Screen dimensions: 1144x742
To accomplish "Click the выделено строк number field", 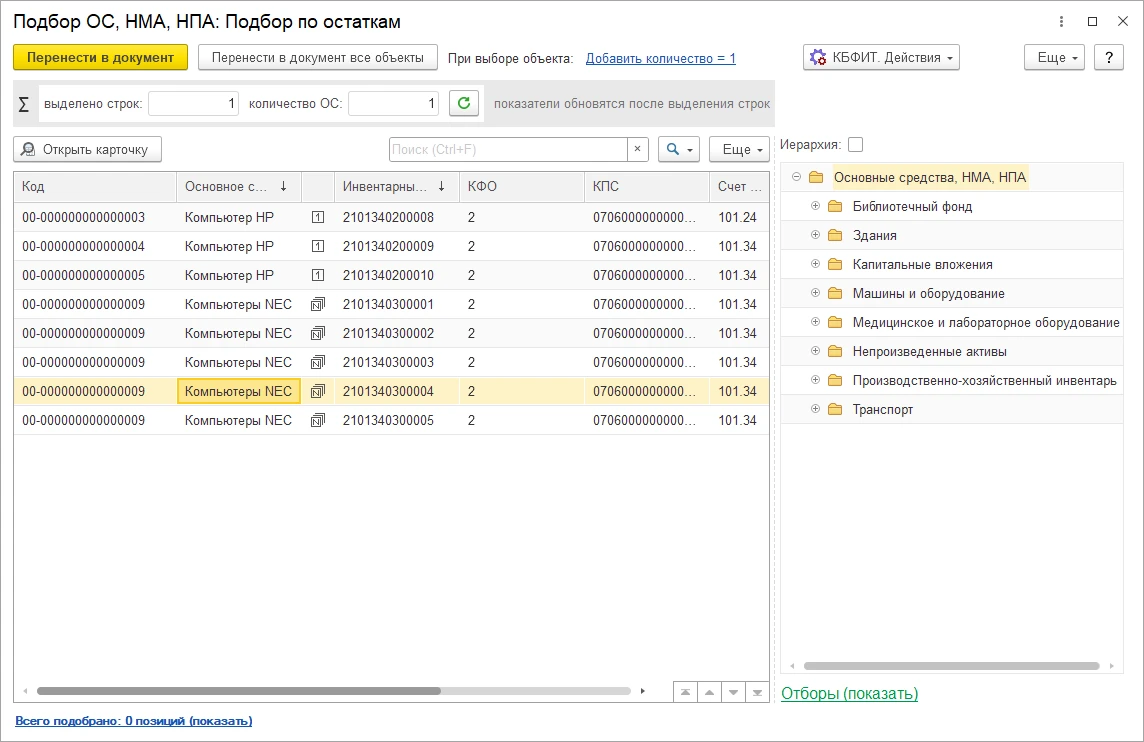I will tap(193, 104).
